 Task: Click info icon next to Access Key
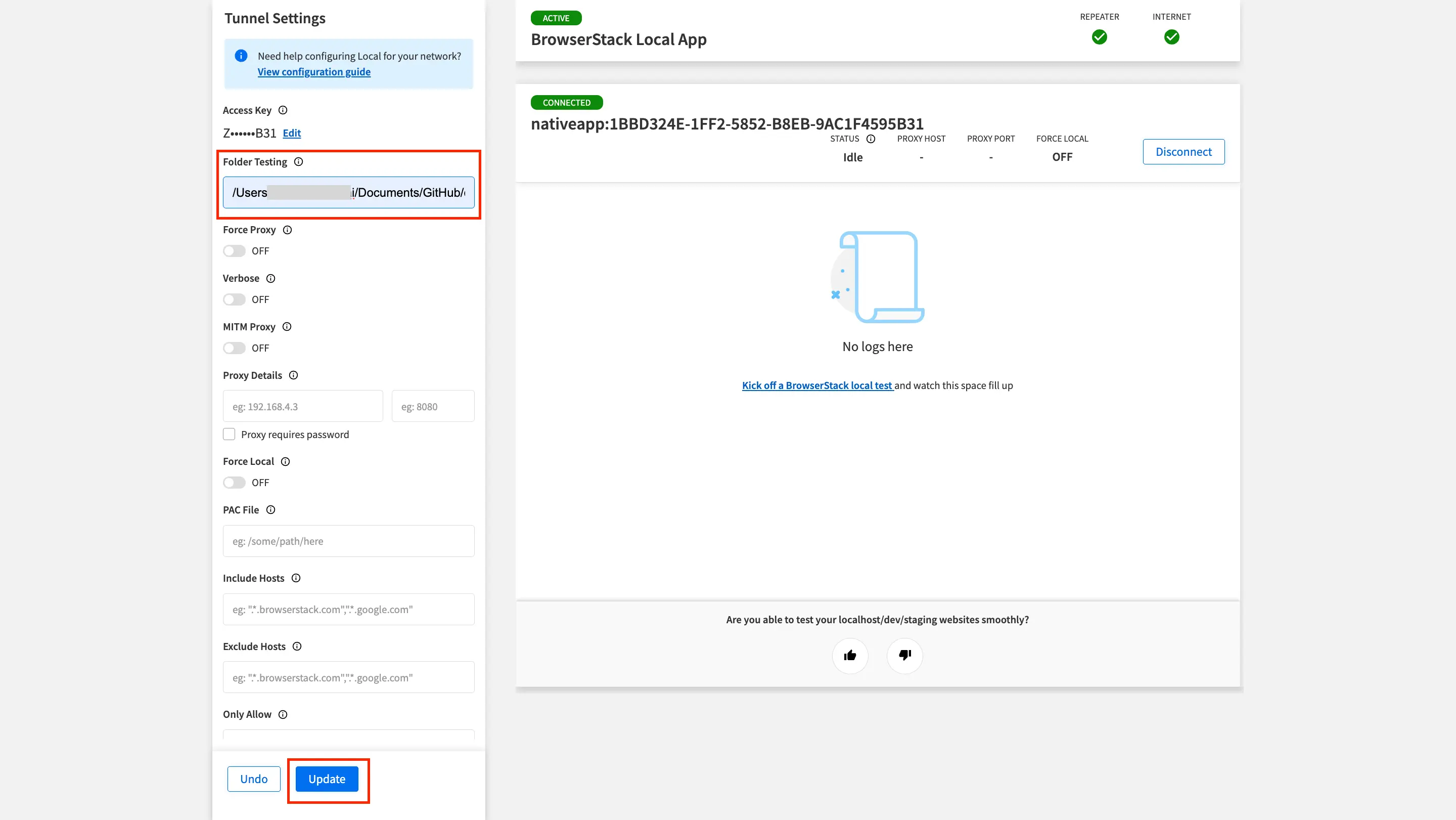[283, 110]
